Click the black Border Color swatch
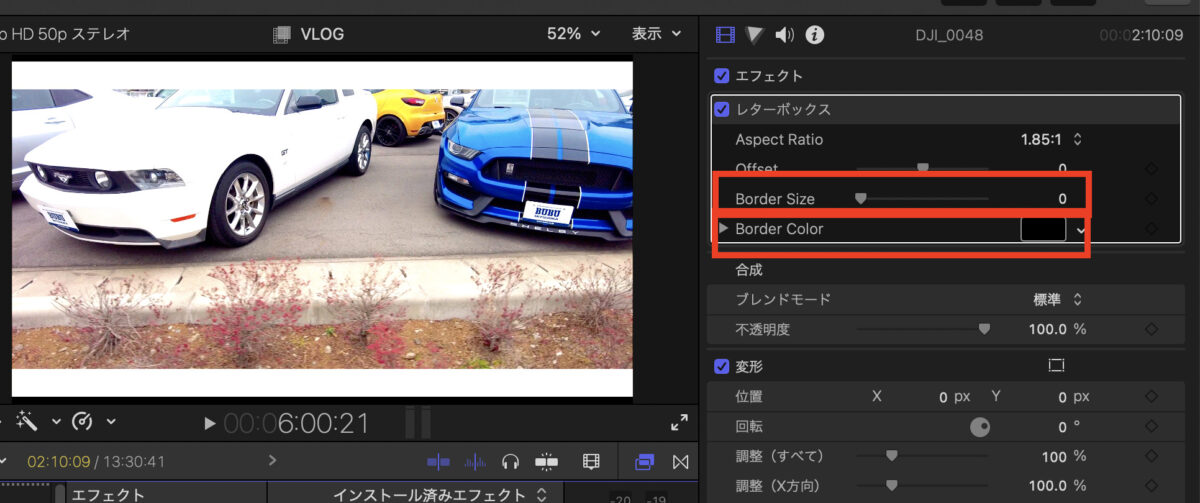Image resolution: width=1200 pixels, height=503 pixels. coord(1043,229)
